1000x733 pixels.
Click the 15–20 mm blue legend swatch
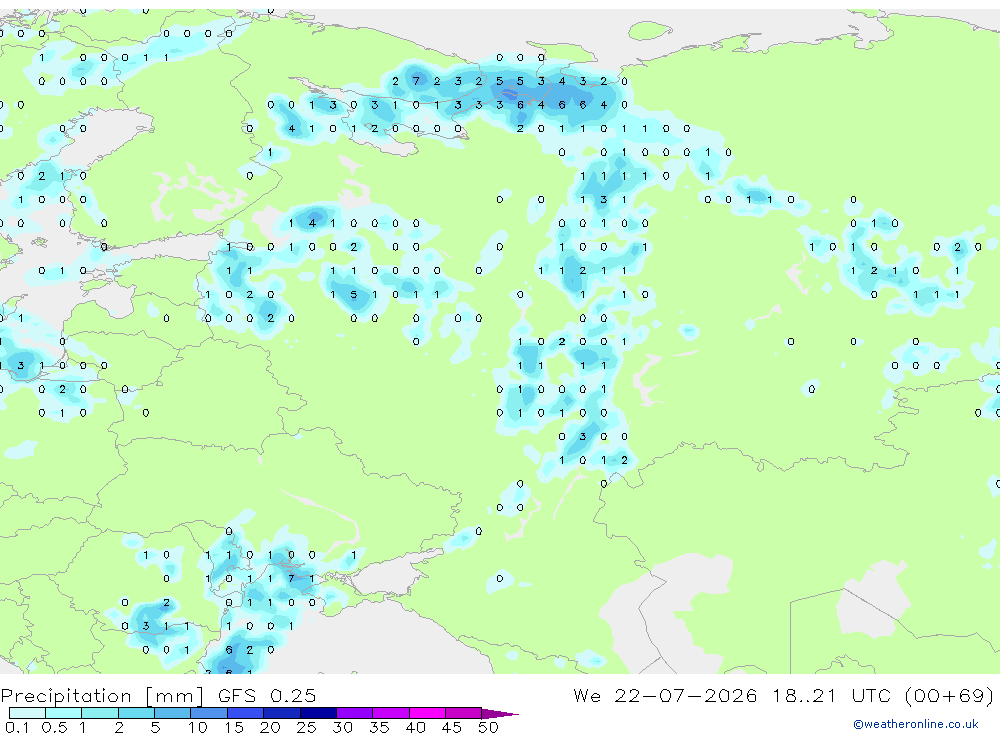point(246,713)
